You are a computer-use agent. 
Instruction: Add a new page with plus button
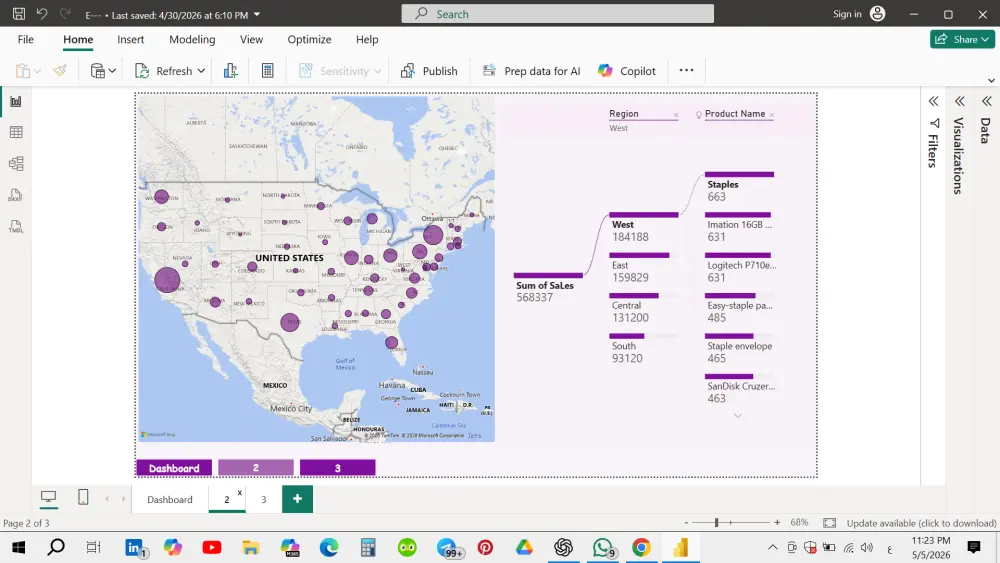(x=297, y=499)
